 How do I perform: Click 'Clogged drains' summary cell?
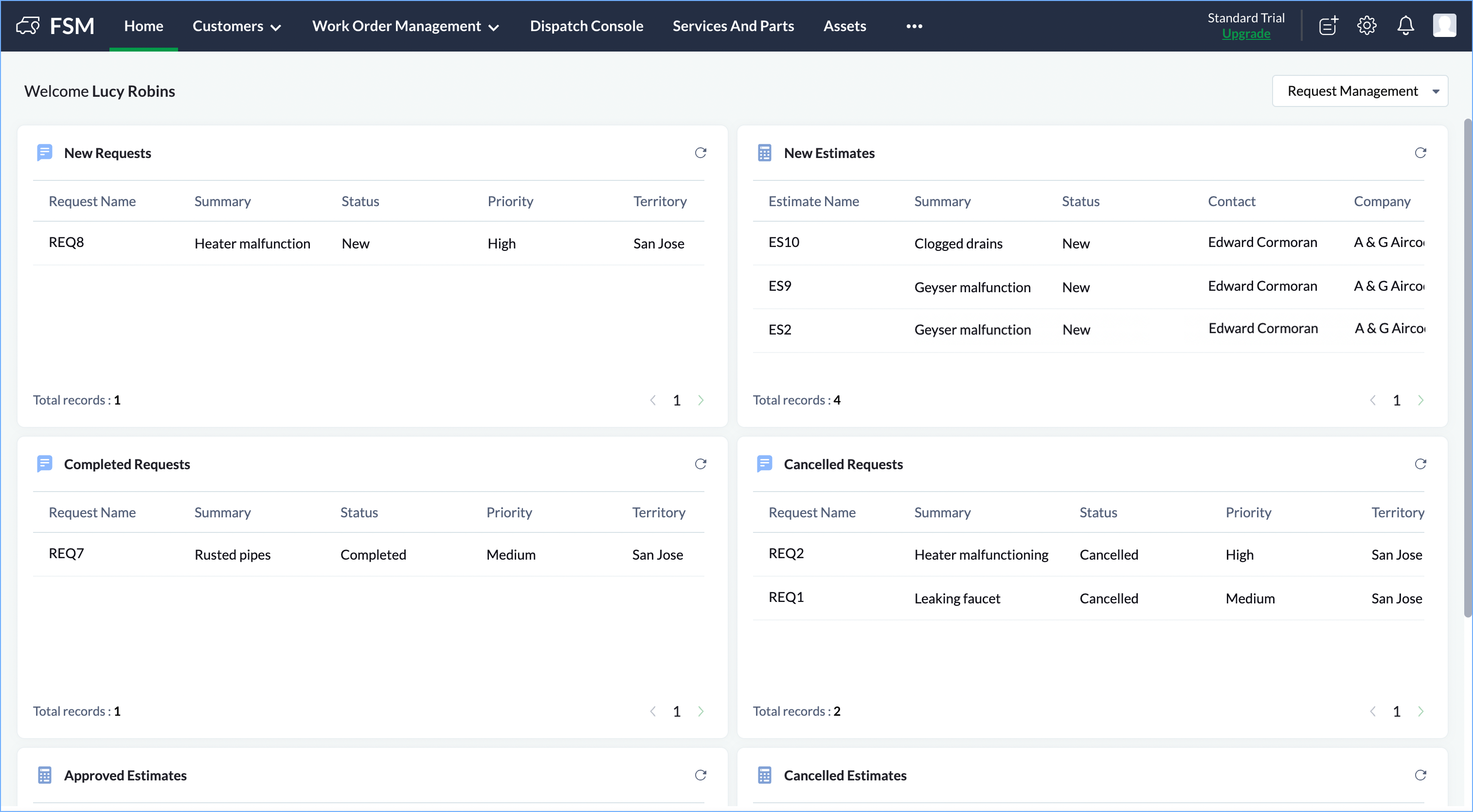coord(958,244)
